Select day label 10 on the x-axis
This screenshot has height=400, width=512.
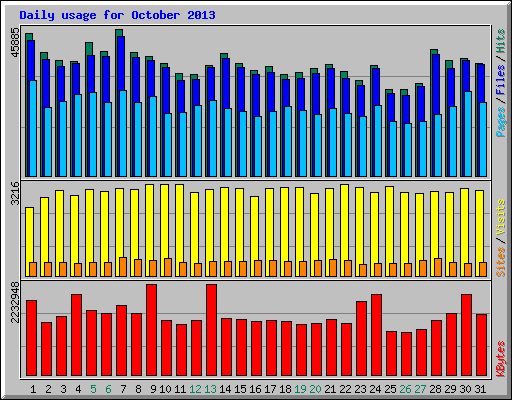click(165, 389)
